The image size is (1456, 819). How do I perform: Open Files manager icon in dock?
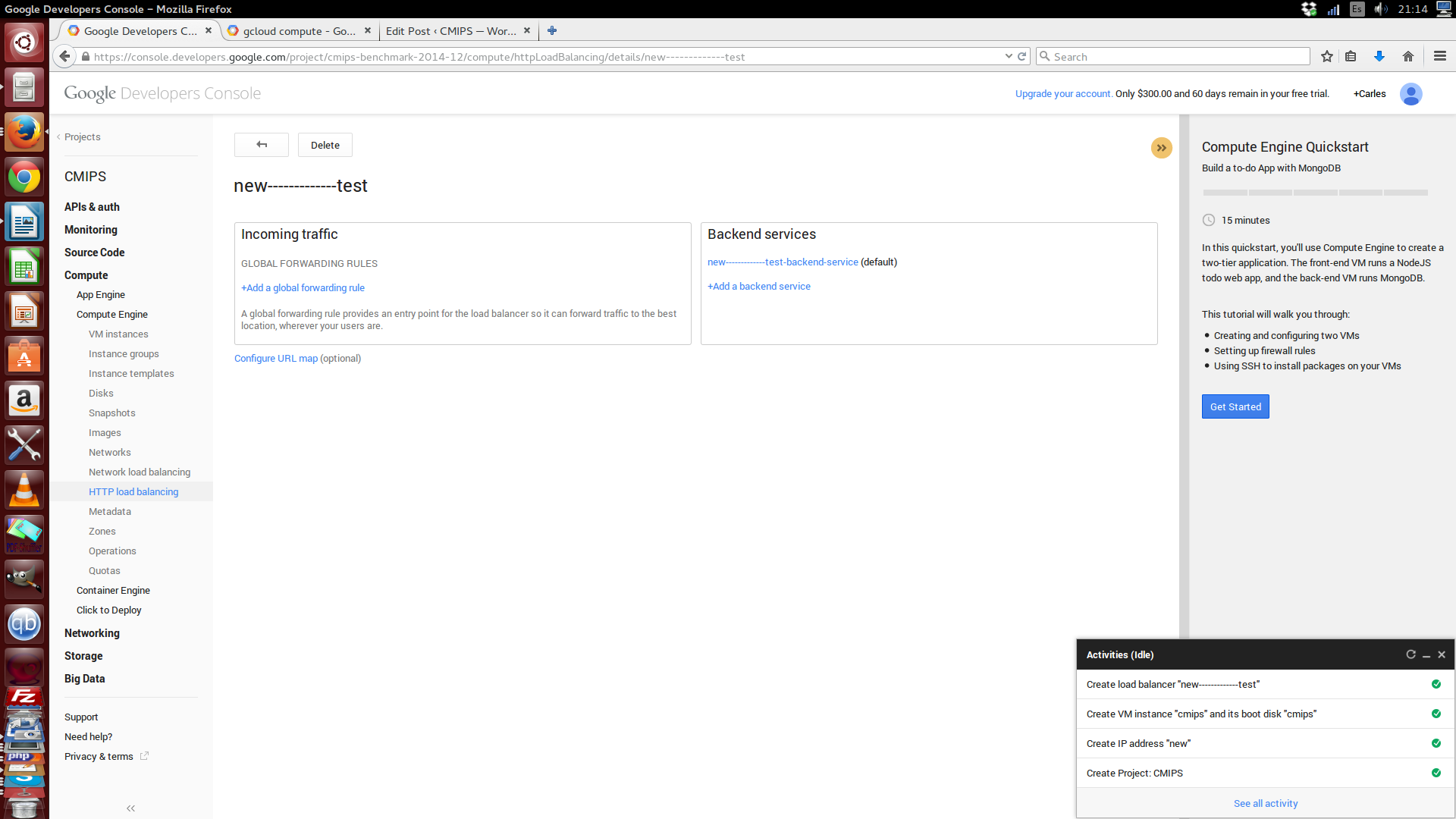point(24,87)
